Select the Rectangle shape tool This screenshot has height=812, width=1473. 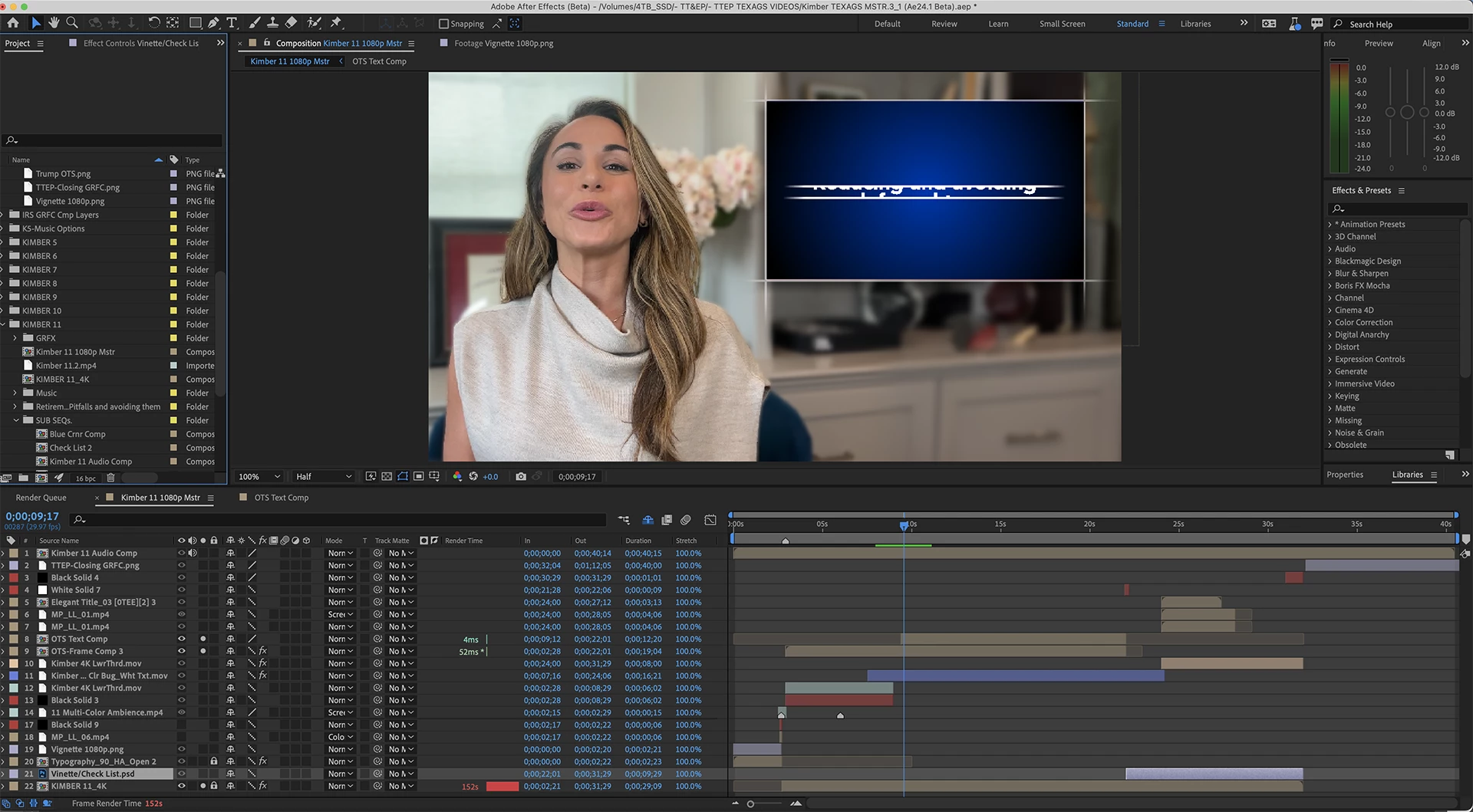pyautogui.click(x=195, y=23)
